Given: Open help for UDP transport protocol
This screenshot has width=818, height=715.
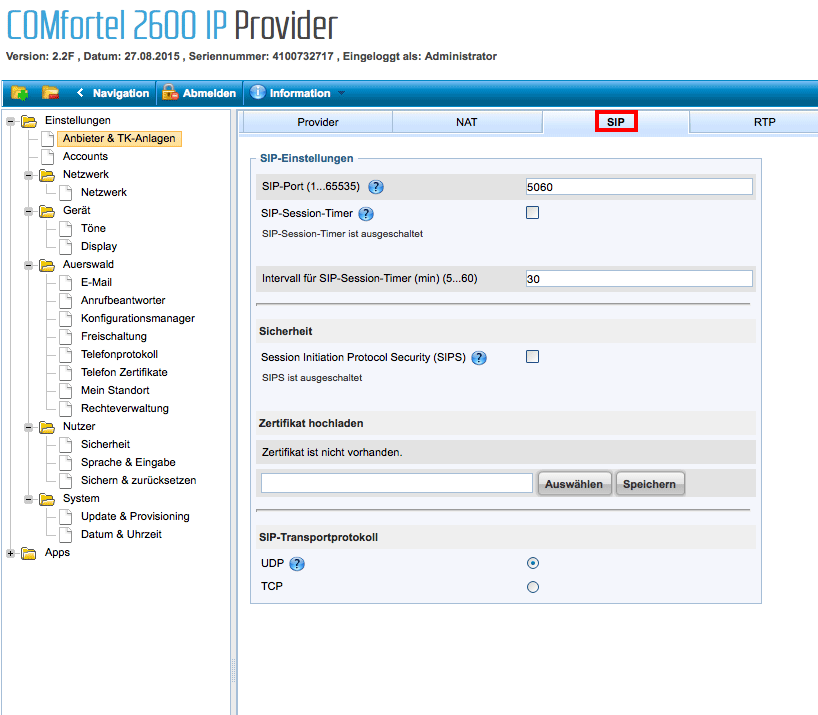Looking at the screenshot, I should (x=297, y=564).
